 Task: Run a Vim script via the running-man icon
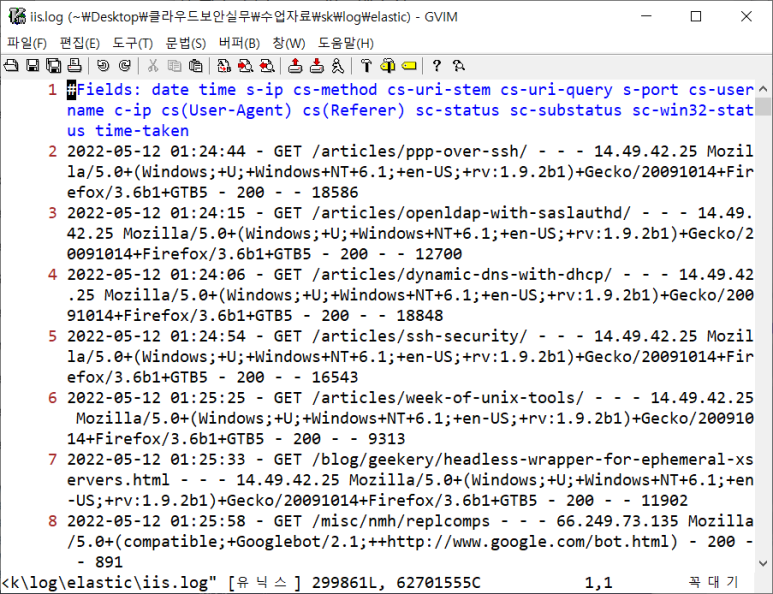tap(338, 66)
